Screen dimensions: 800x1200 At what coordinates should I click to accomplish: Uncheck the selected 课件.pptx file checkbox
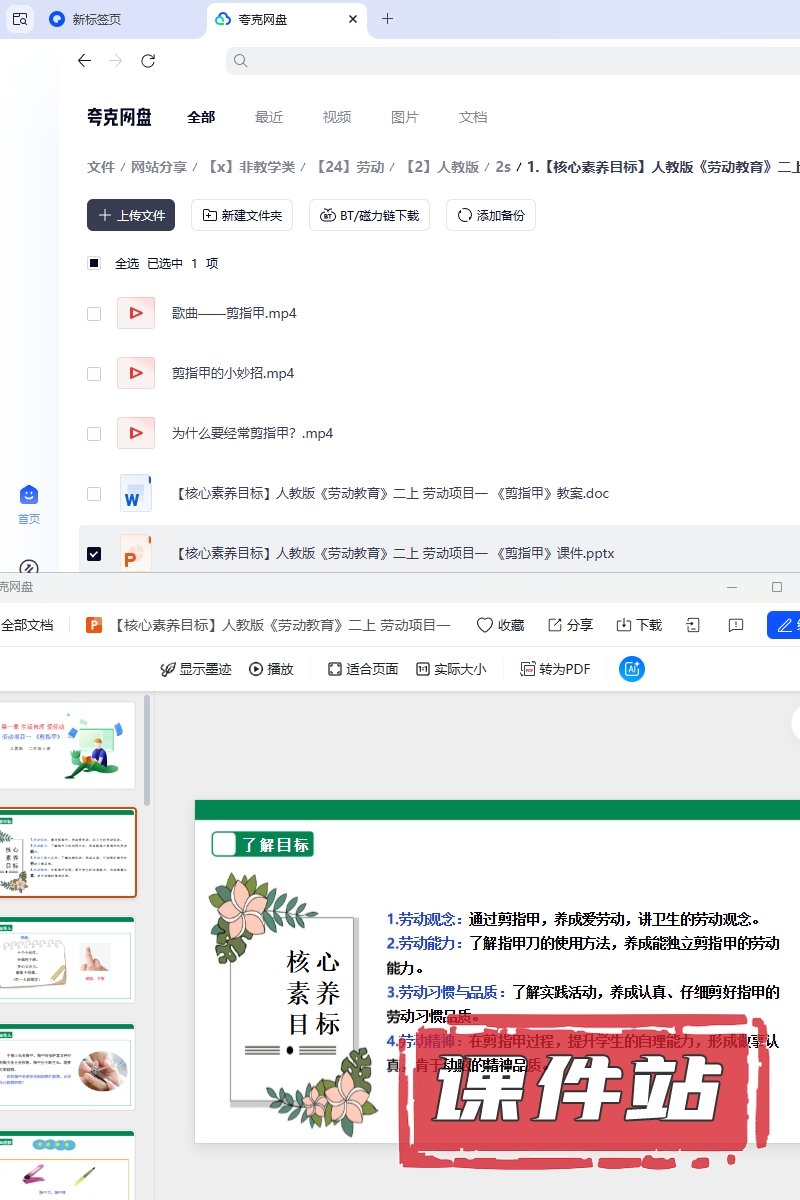tap(94, 553)
